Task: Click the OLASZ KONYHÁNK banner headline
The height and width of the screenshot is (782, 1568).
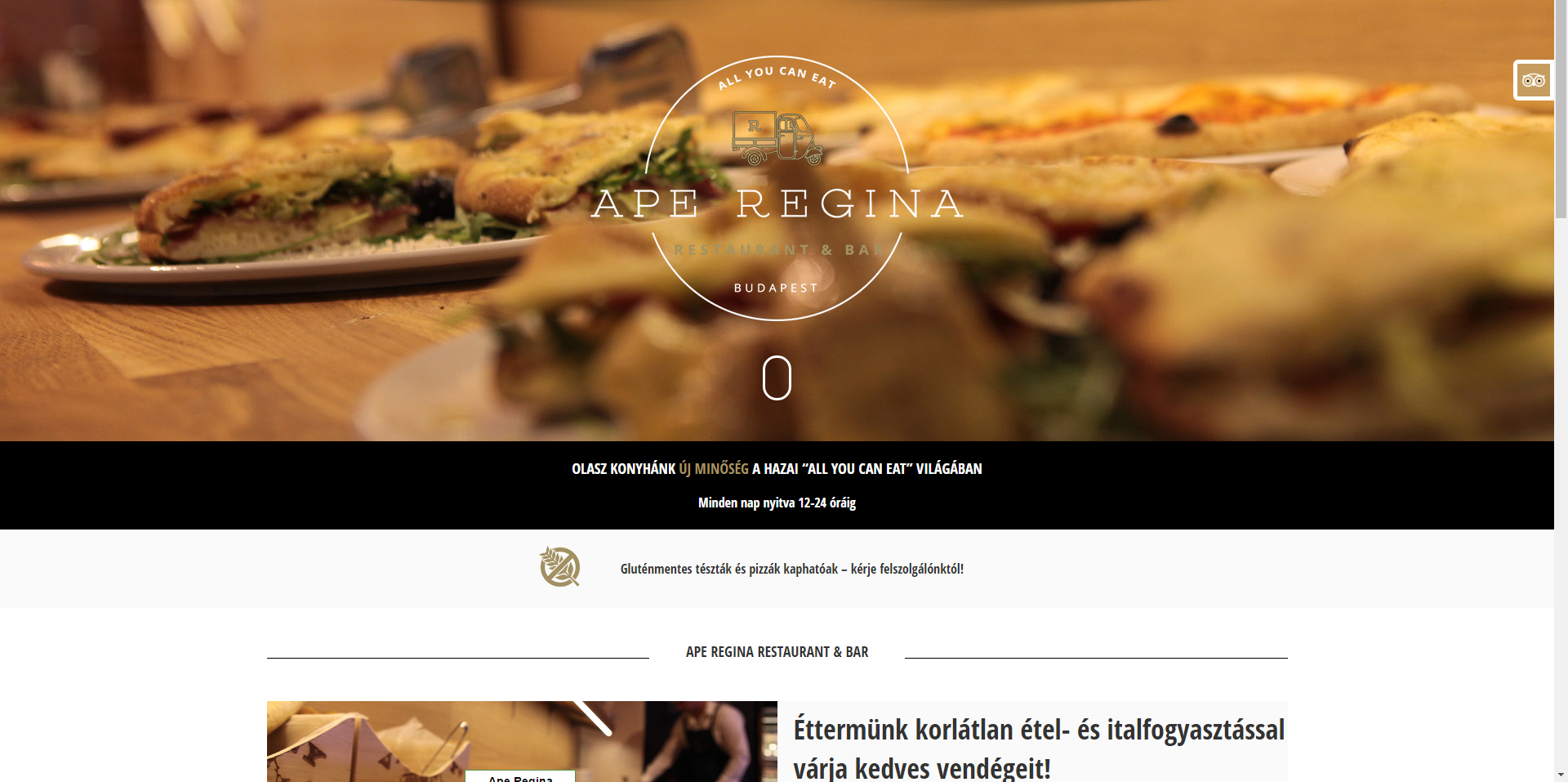Action: tap(777, 469)
